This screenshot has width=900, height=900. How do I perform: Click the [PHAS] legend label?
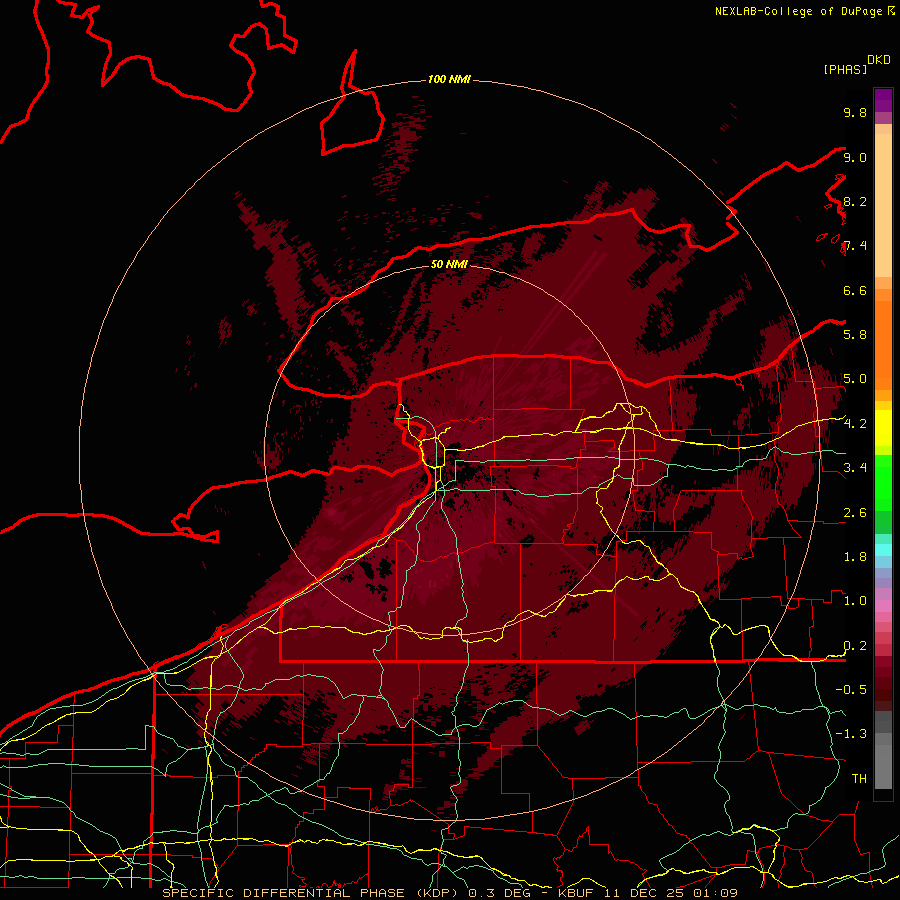click(845, 69)
